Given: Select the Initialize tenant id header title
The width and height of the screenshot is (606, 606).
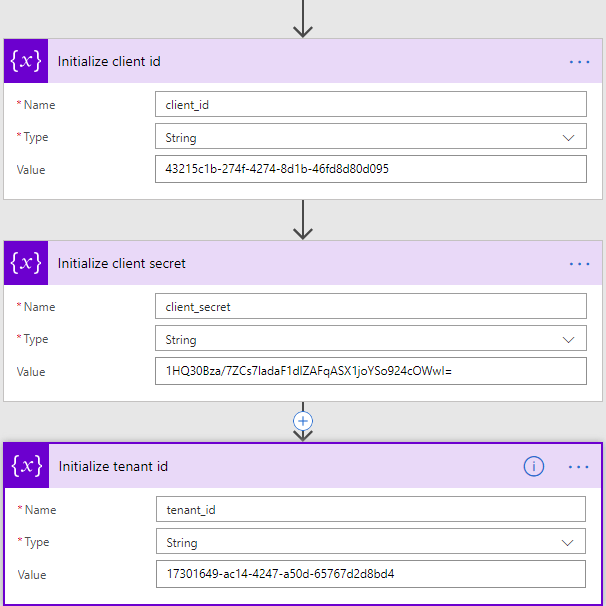Looking at the screenshot, I should click(113, 466).
